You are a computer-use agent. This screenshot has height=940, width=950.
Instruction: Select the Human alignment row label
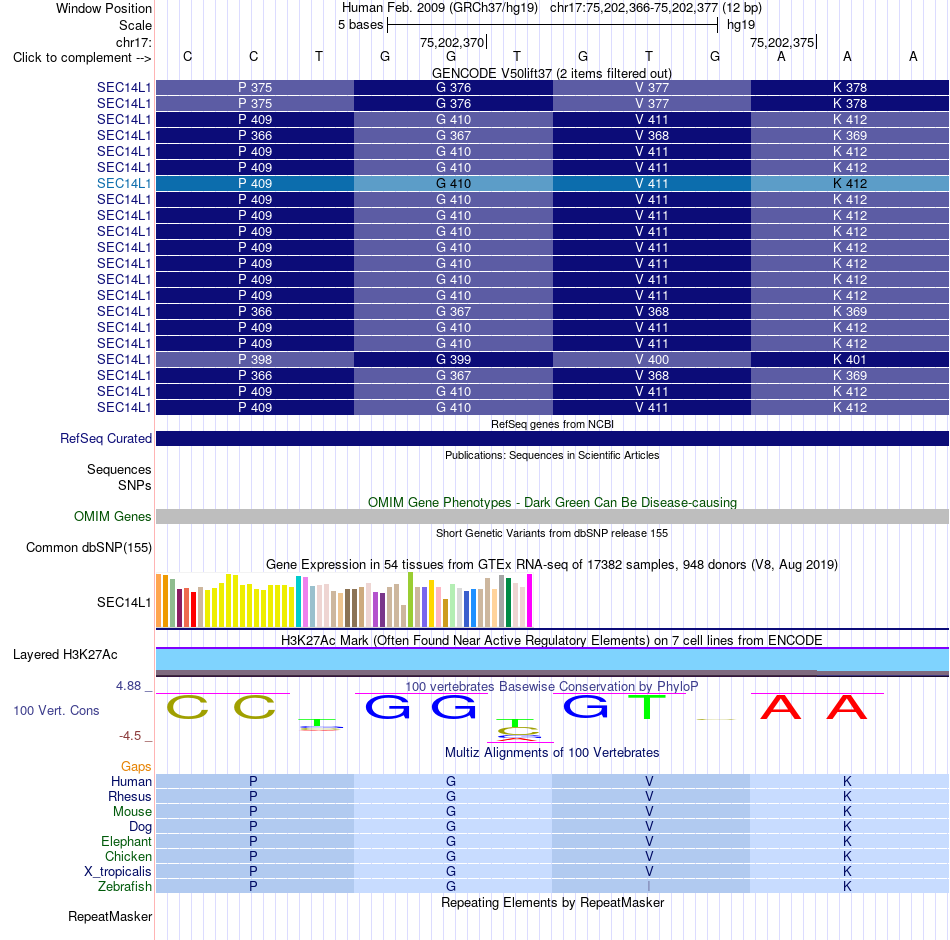click(131, 781)
